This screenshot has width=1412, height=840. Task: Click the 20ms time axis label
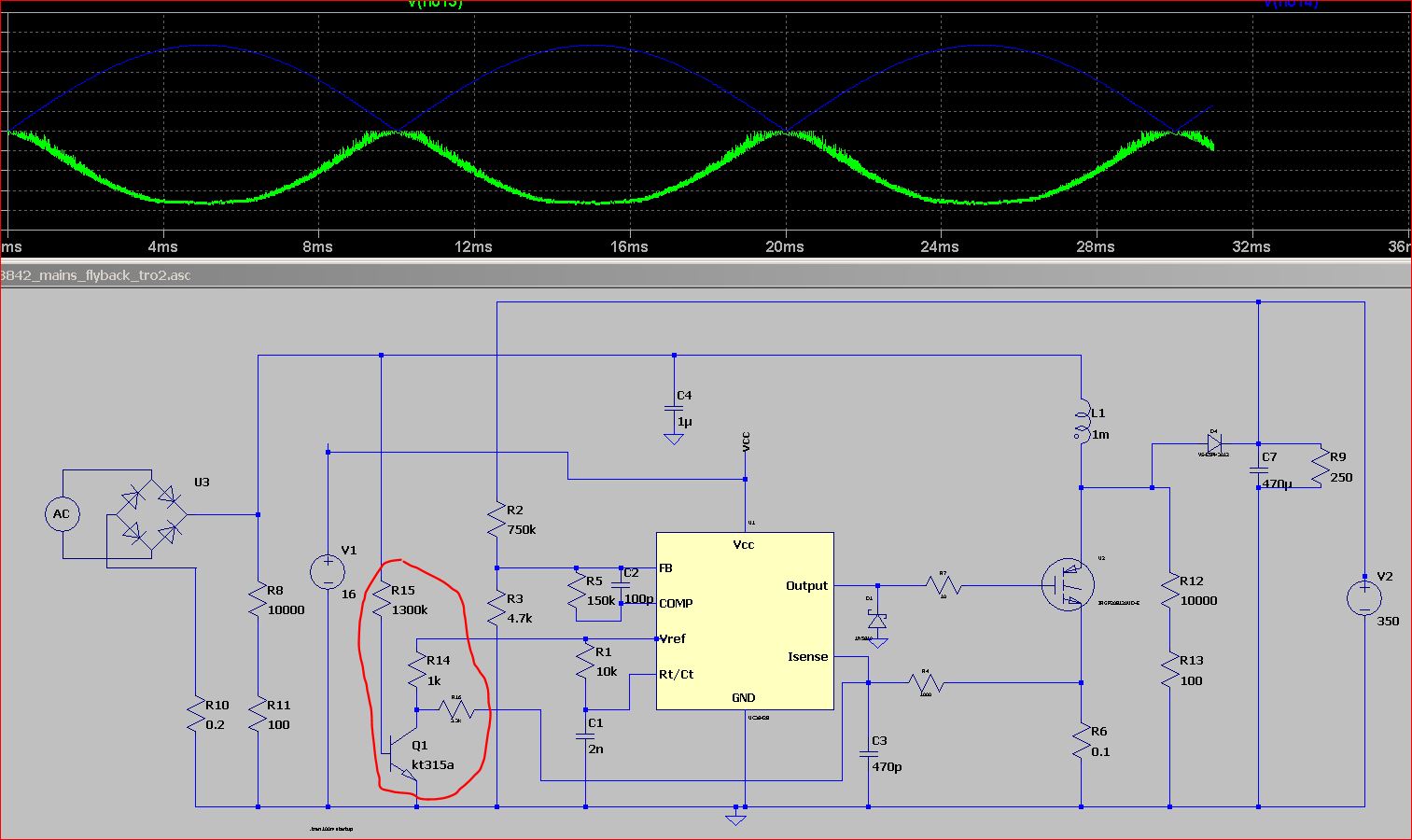click(x=785, y=246)
